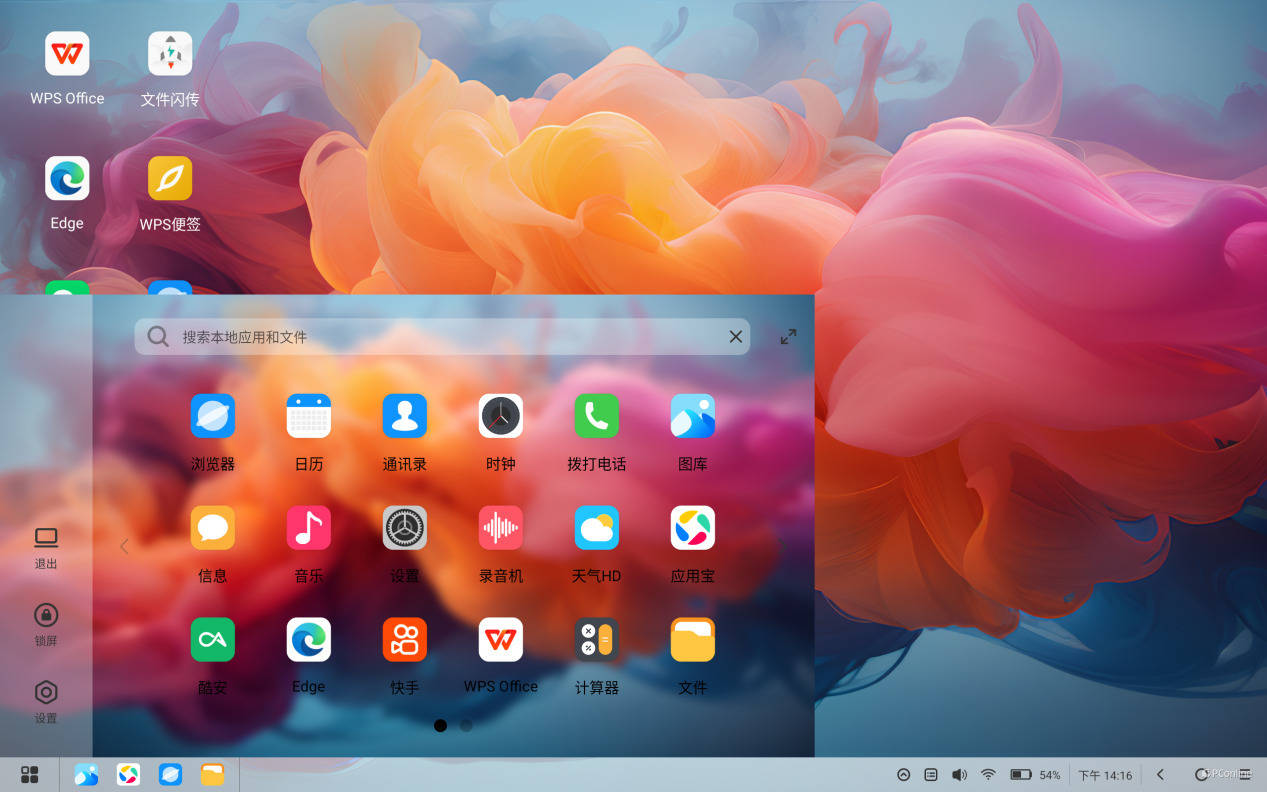
Task: Click the volume icon in the system tray
Action: (959, 775)
